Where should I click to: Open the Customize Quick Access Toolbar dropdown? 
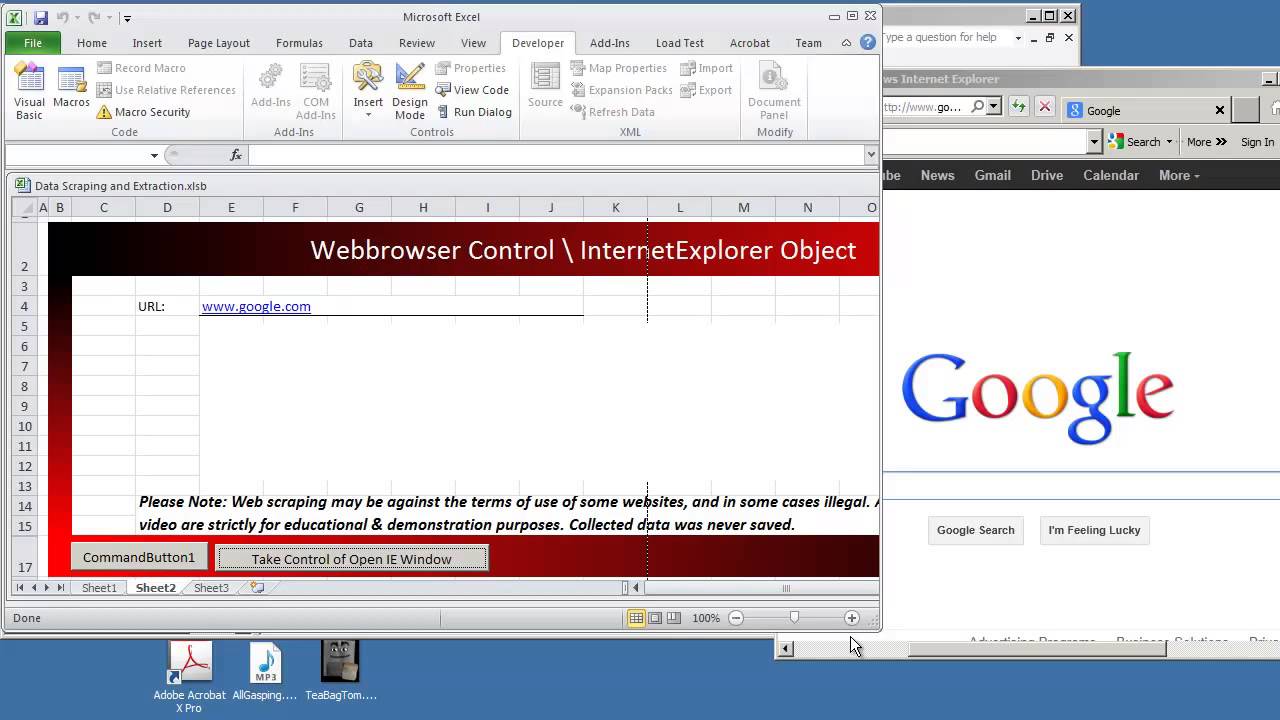click(x=127, y=18)
